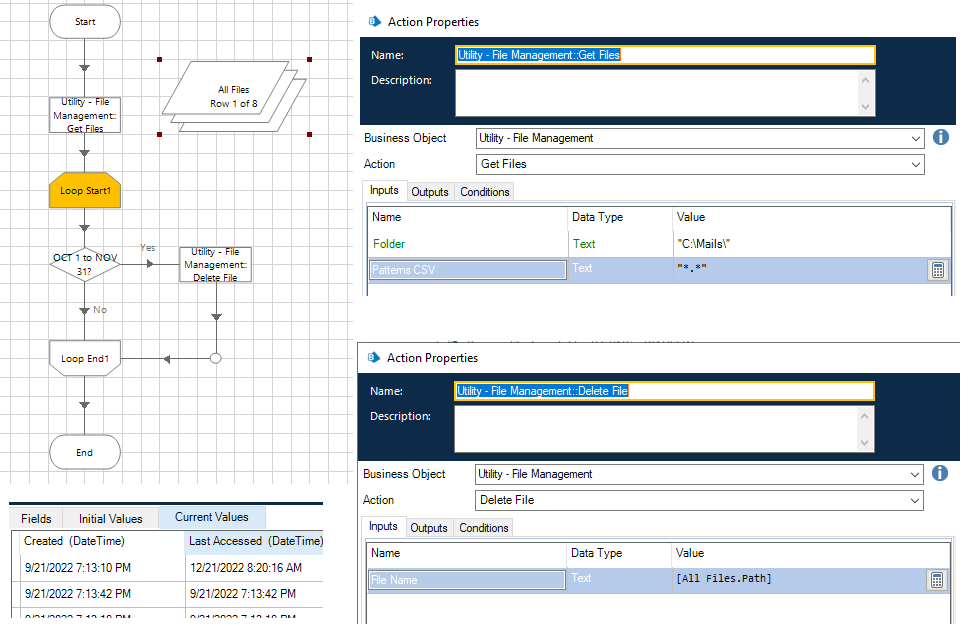Screen dimensions: 968x626
Task: Click the calculator icon for Patterns CSV row
Action: click(x=938, y=270)
